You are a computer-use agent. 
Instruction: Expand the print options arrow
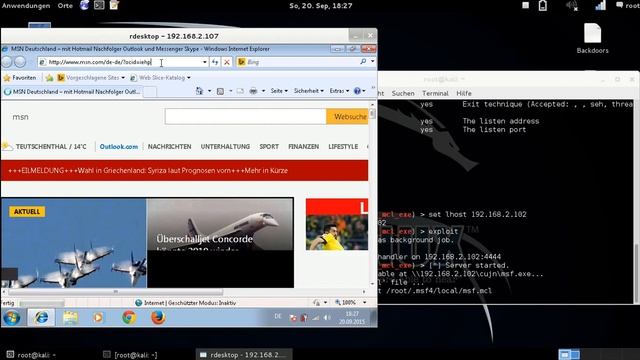coord(263,91)
